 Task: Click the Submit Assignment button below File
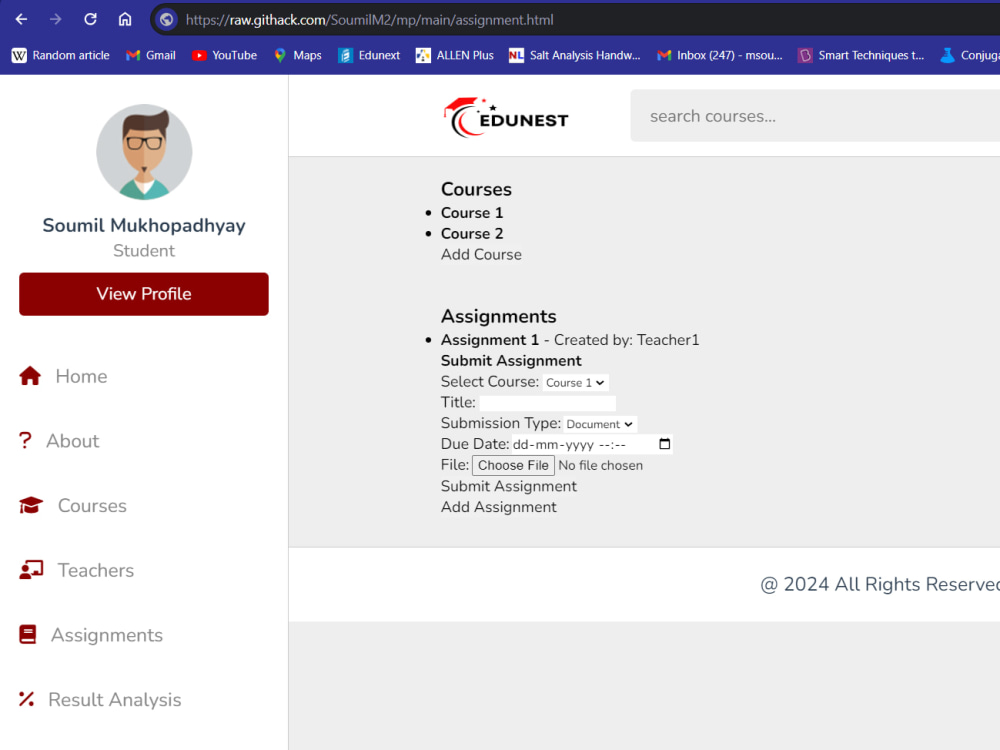(509, 487)
